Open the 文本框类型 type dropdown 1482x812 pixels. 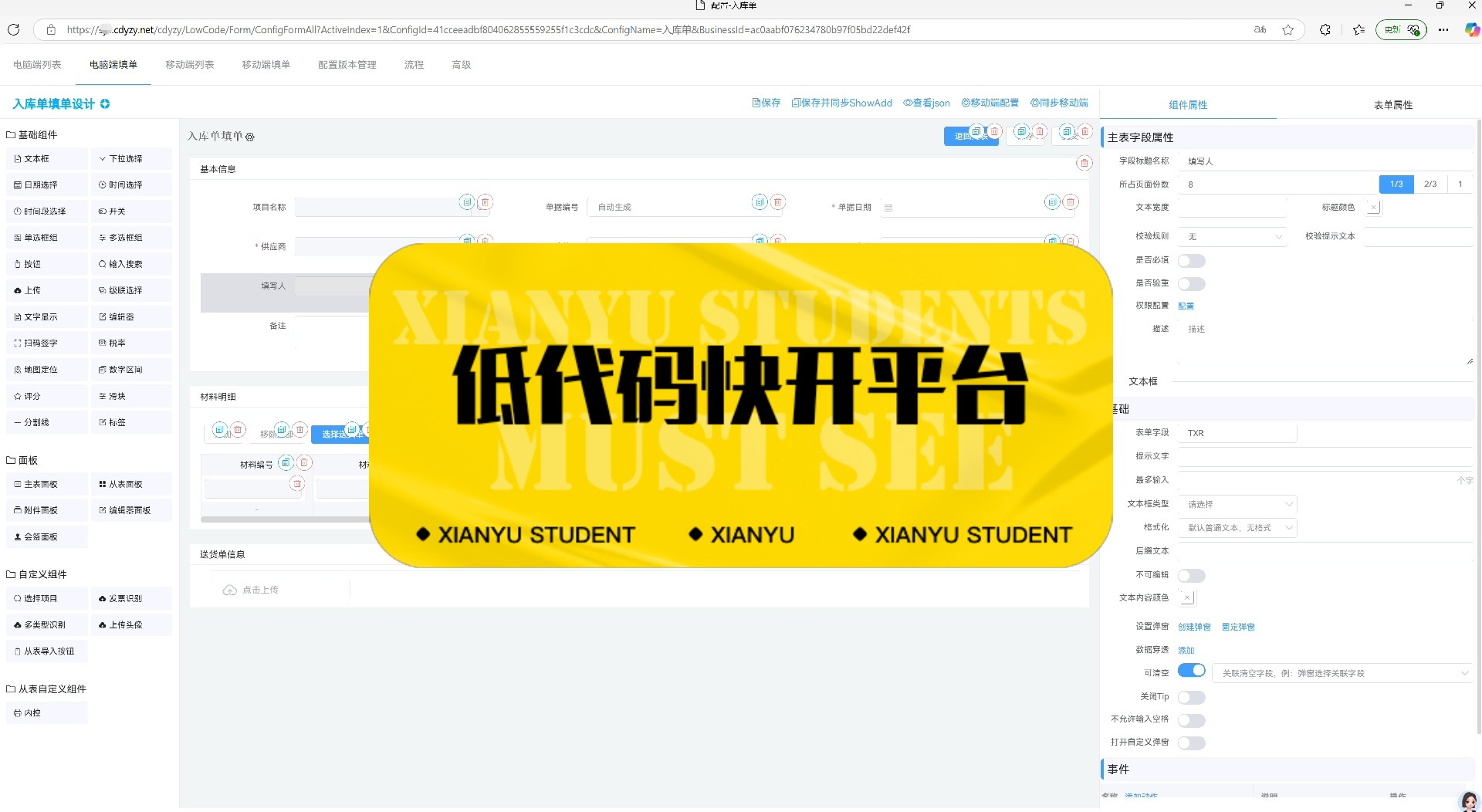point(1237,505)
